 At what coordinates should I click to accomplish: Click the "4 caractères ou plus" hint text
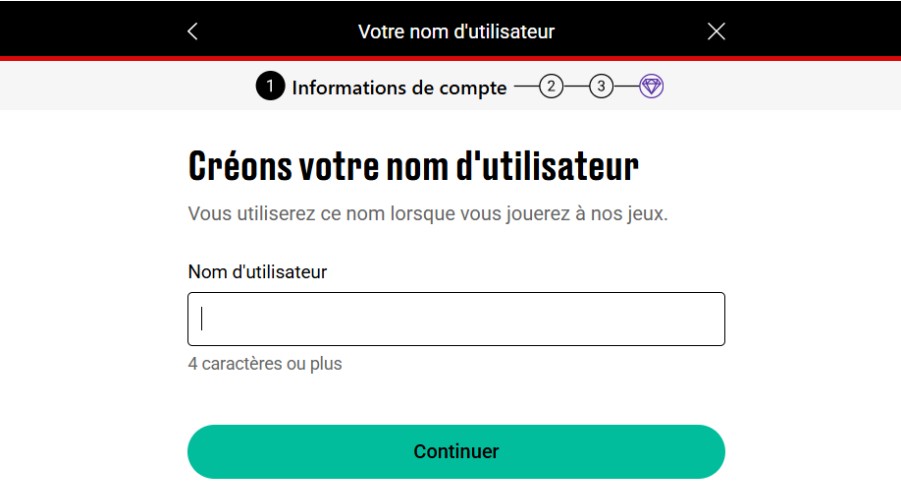[x=265, y=364]
